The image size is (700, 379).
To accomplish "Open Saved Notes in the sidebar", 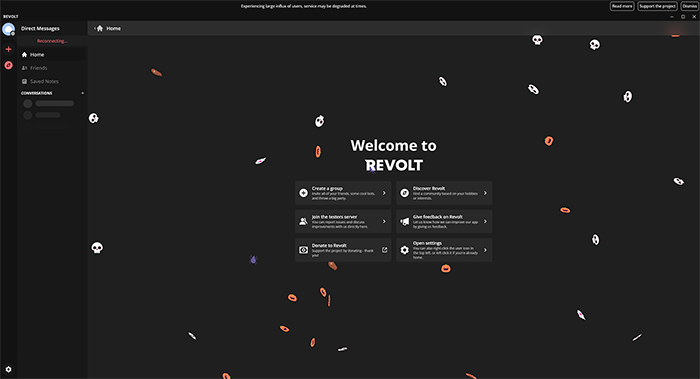I will [x=53, y=81].
